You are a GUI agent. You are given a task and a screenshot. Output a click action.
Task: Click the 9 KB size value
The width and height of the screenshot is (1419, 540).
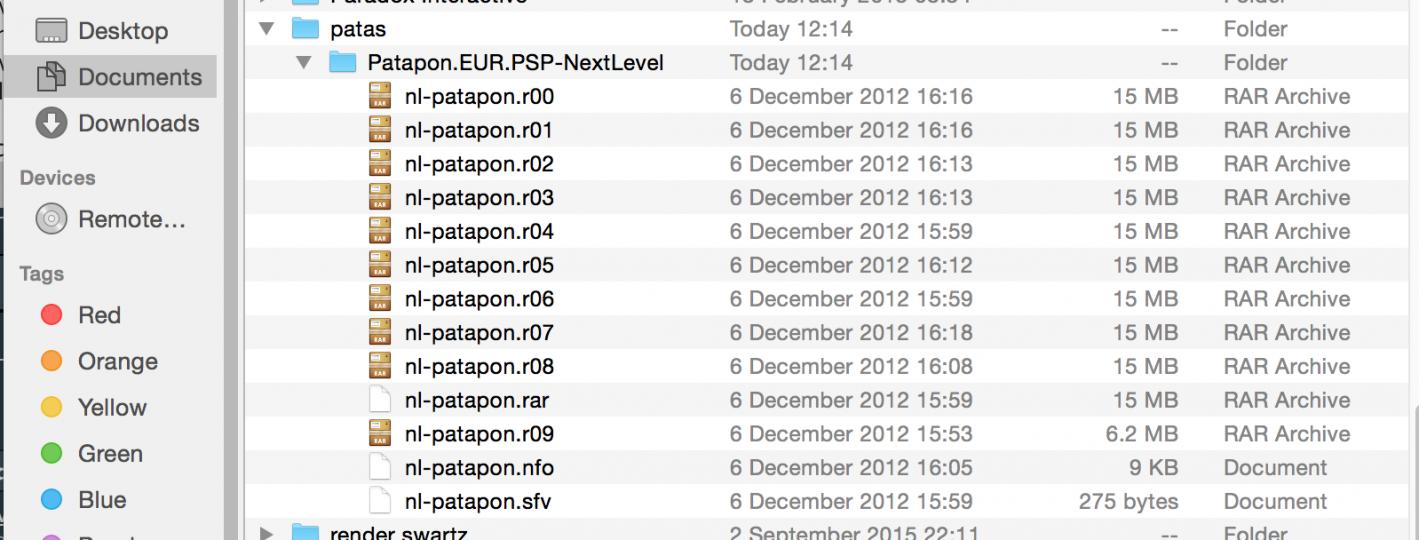coord(1152,468)
